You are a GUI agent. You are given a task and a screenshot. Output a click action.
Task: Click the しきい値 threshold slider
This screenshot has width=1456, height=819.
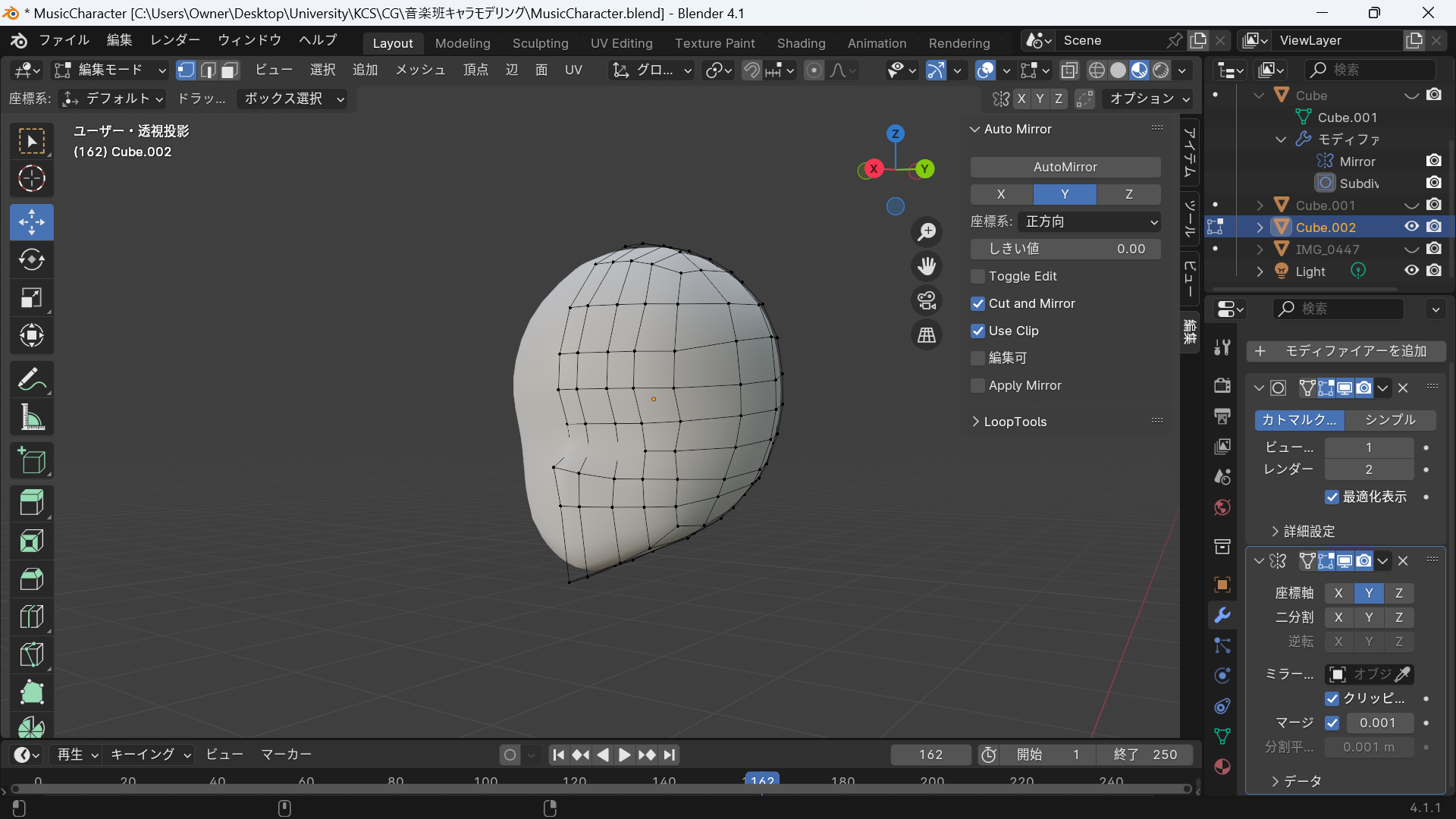pos(1065,249)
